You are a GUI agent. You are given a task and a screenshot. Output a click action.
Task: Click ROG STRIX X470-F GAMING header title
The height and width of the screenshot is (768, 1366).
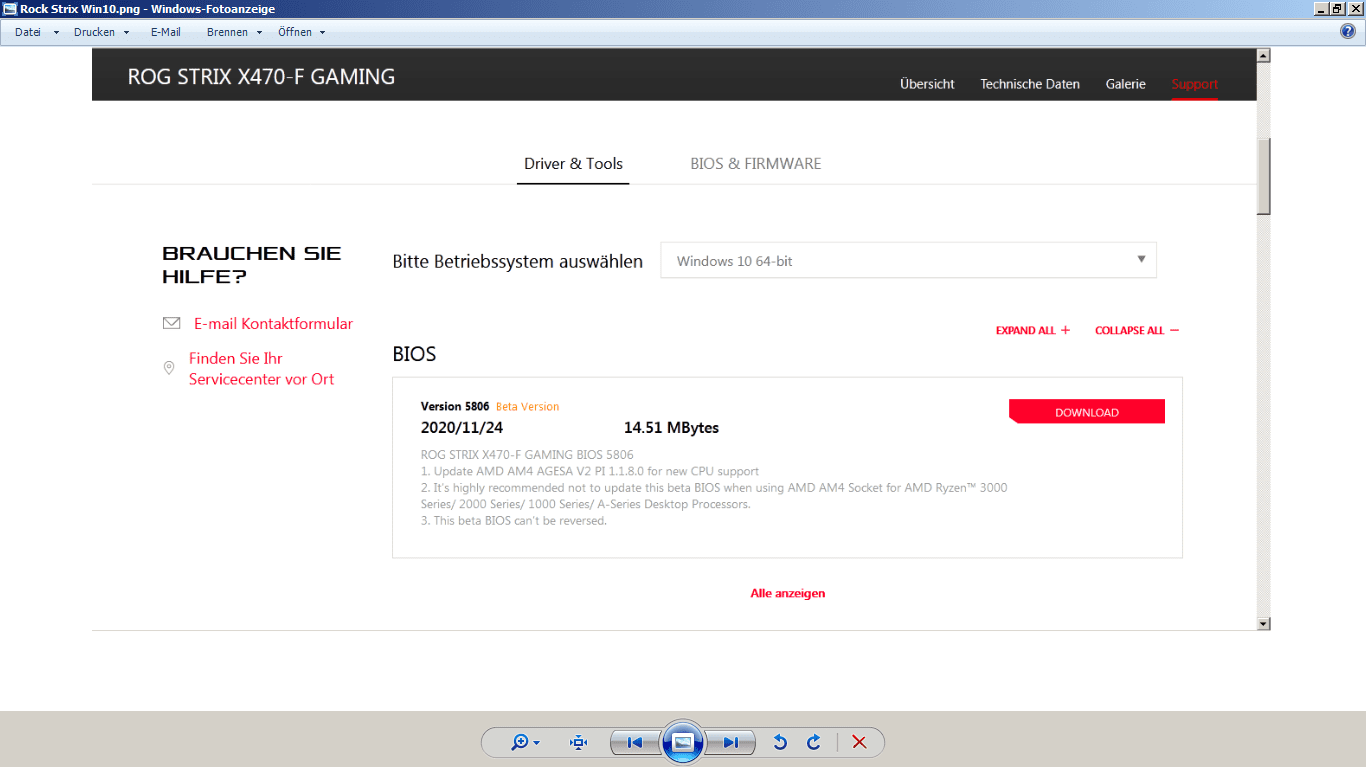[261, 77]
